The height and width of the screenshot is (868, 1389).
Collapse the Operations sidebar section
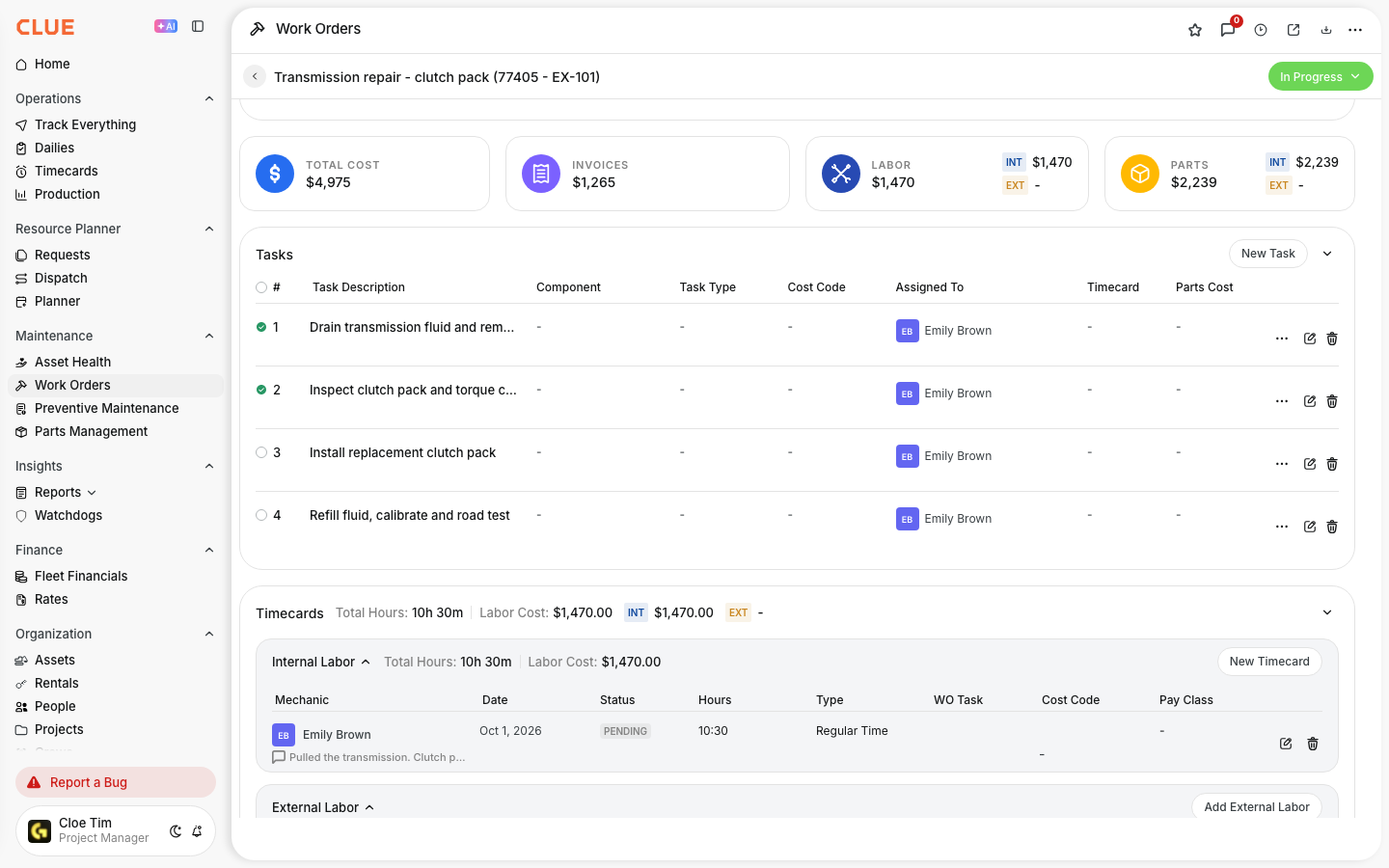(x=209, y=98)
